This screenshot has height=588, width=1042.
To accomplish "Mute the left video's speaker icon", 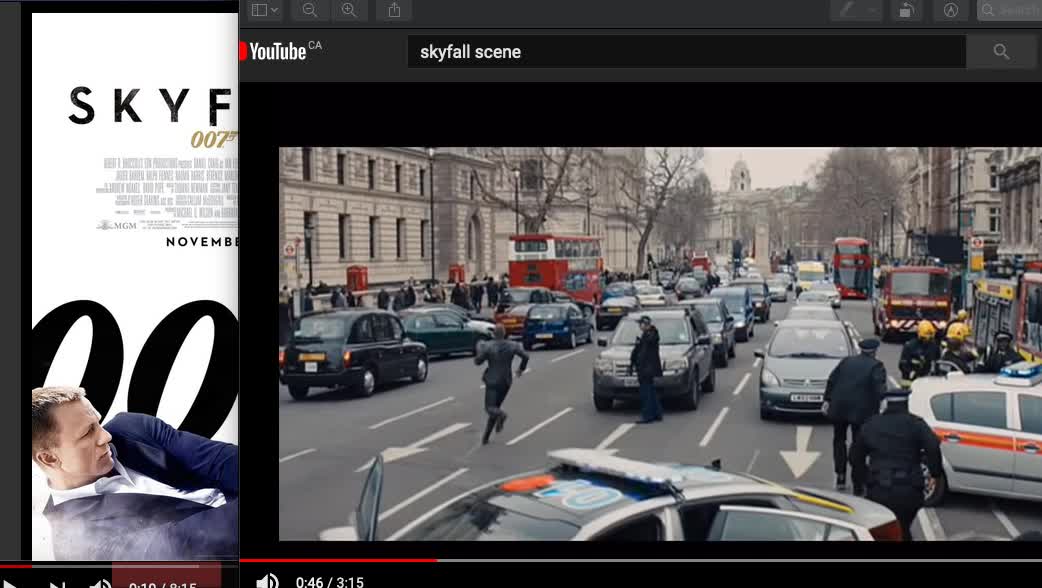I will (x=100, y=585).
